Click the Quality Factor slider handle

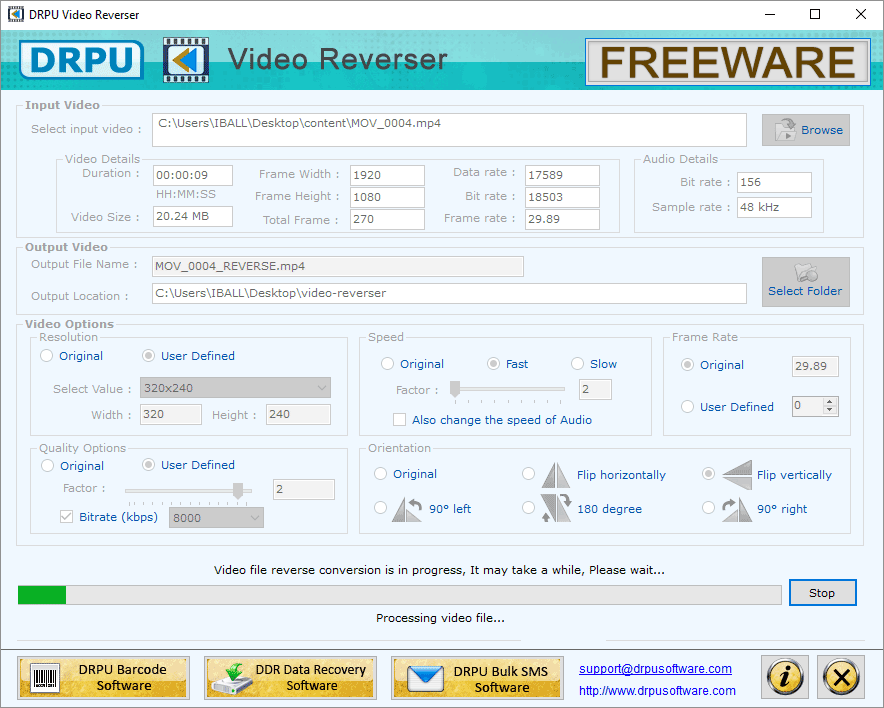click(238, 491)
